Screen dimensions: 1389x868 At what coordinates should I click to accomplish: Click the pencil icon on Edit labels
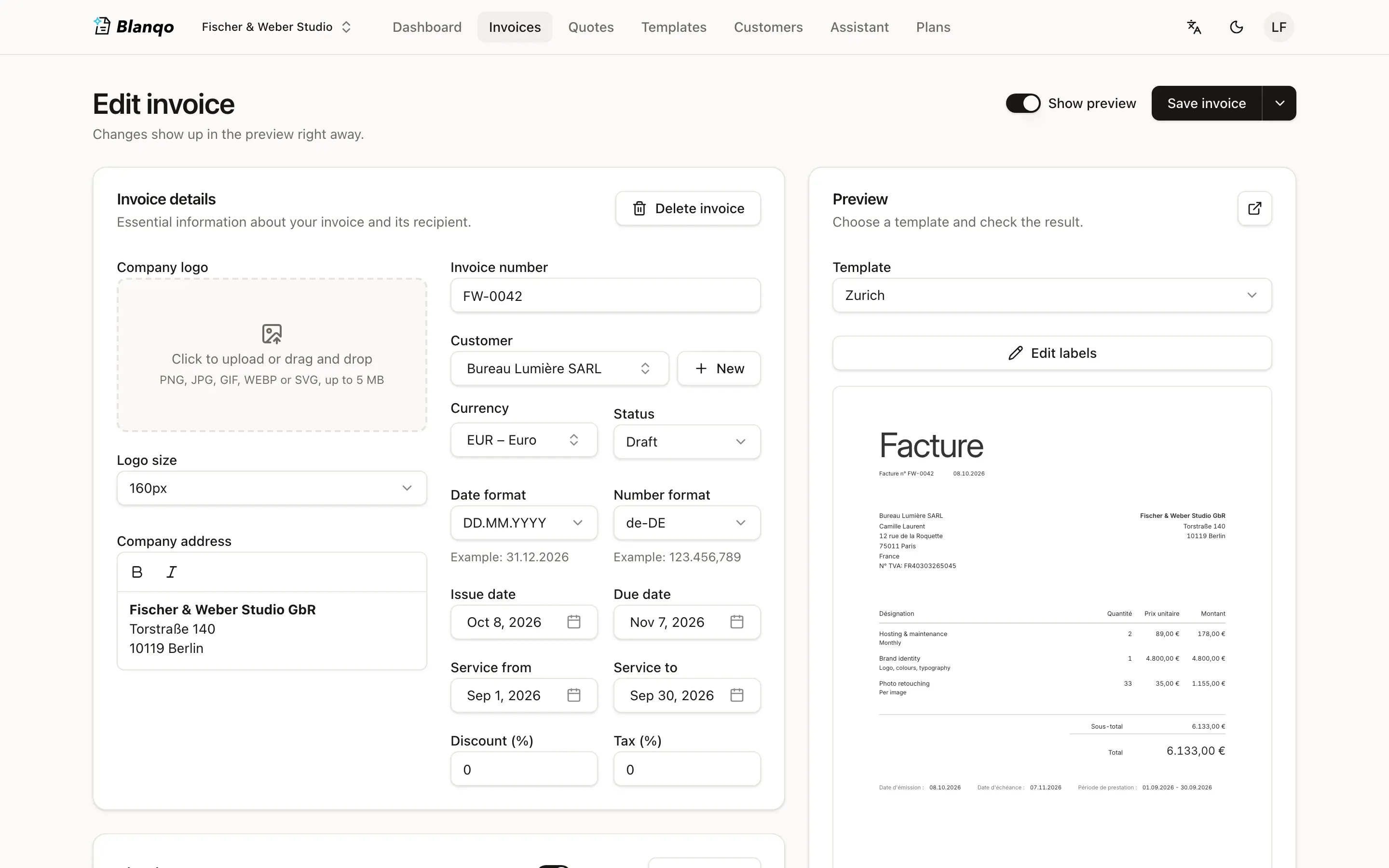point(1015,353)
